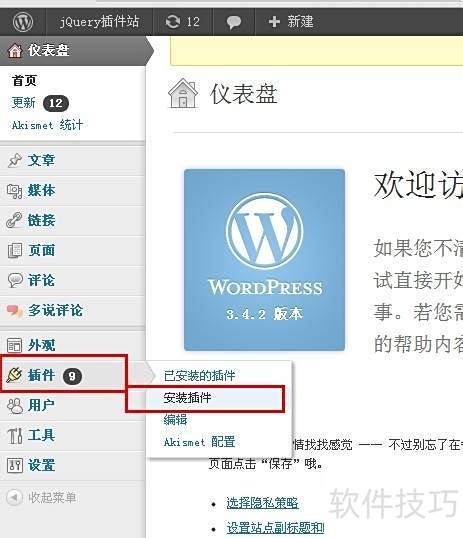Select the 仪表盘 home icon in sidebar
Viewport: 463px width, 538px height.
(x=15, y=51)
